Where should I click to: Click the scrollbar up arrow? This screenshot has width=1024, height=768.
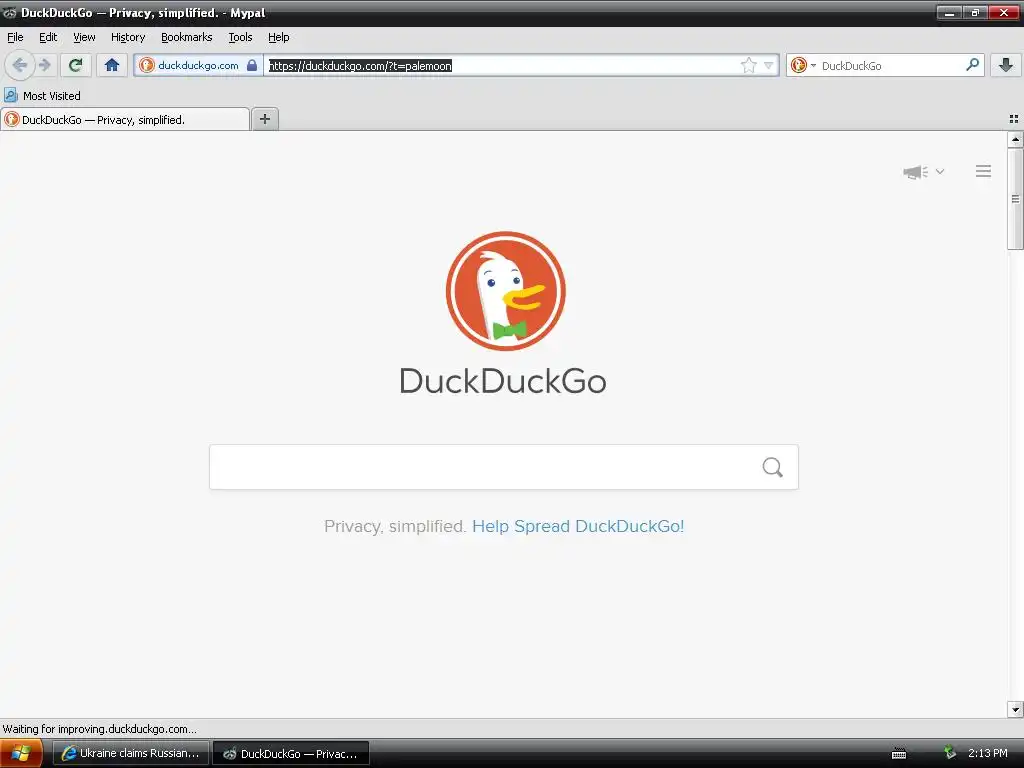coord(1015,139)
